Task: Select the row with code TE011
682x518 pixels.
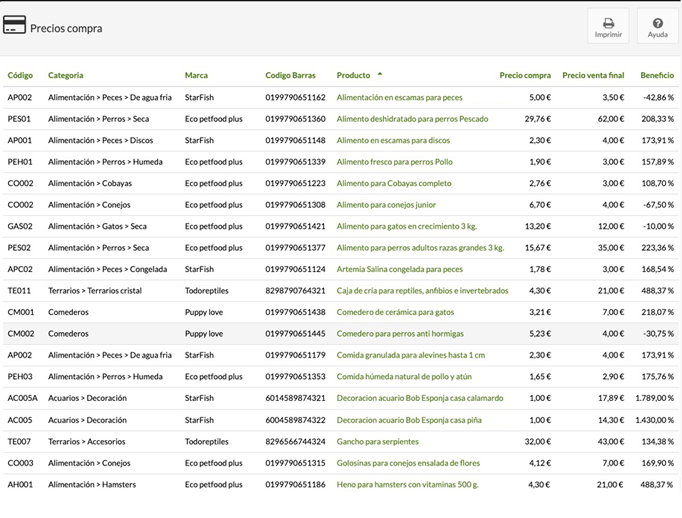Action: point(20,291)
